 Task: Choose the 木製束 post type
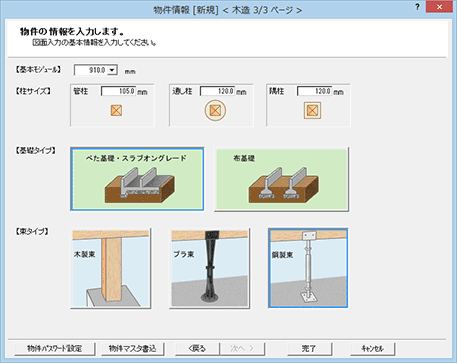(111, 268)
